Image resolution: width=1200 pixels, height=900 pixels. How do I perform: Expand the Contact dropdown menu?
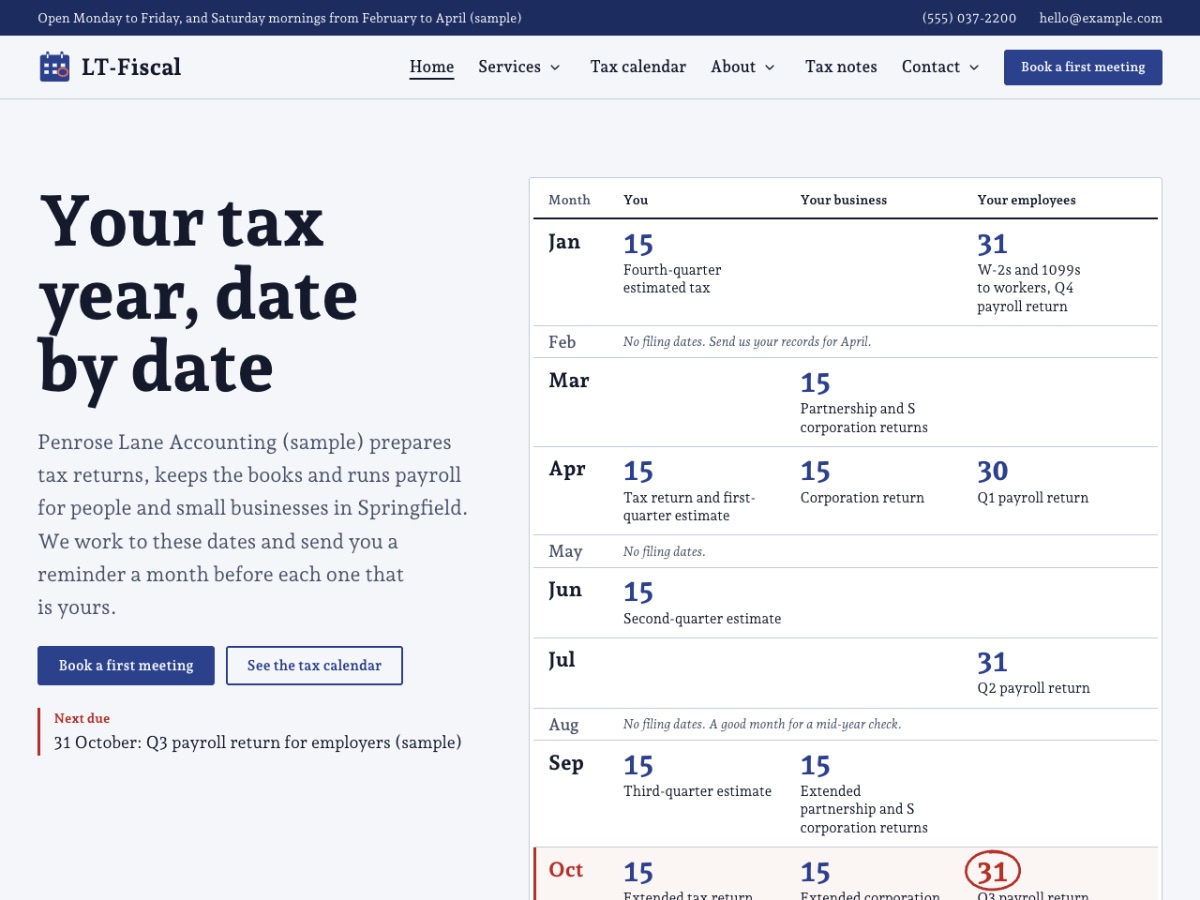coord(941,67)
